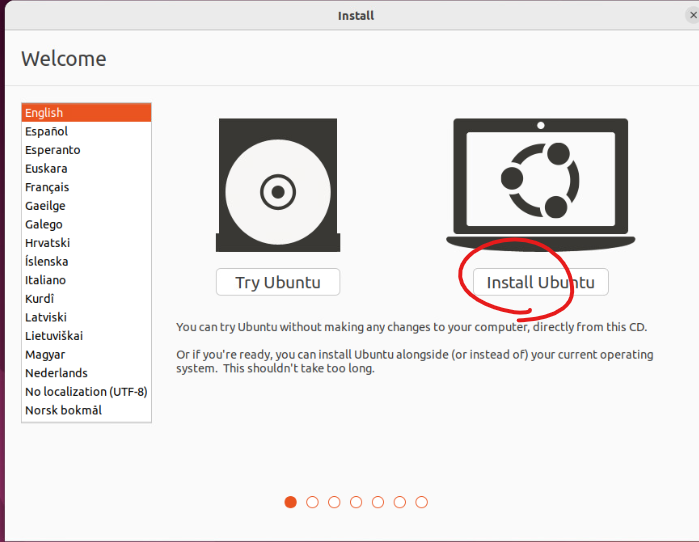
Task: Choose Nederlands language
Action: click(x=86, y=373)
